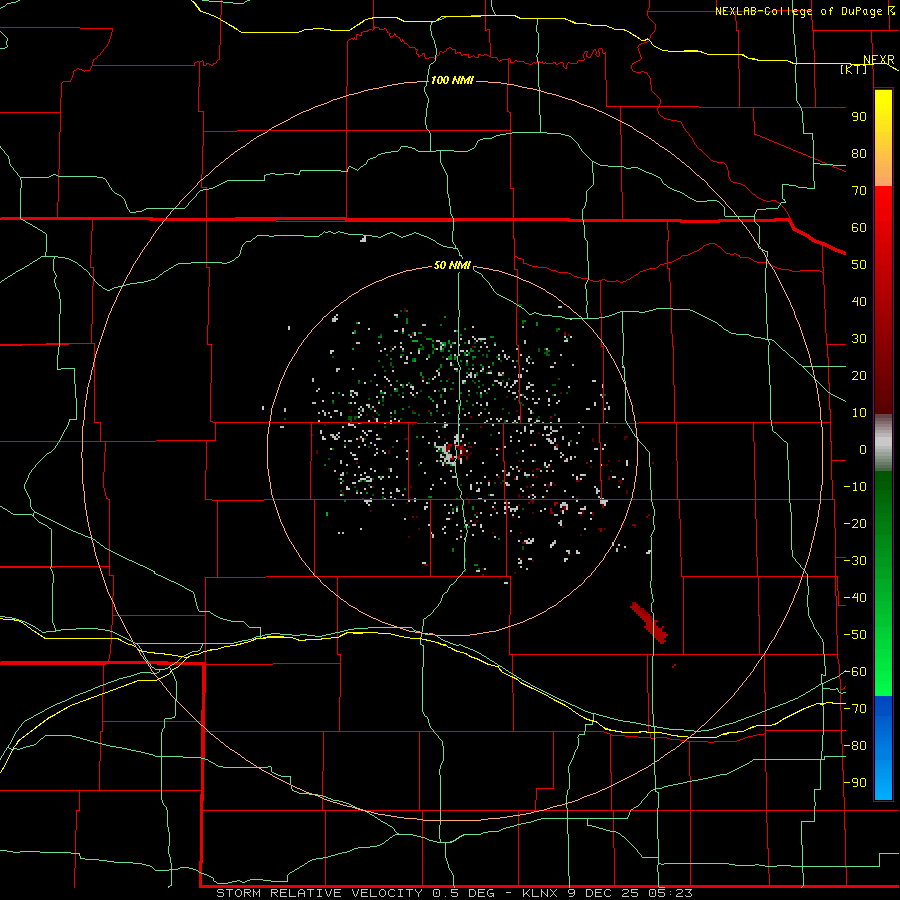Click the gray echo cluster at radar center
Image resolution: width=900 pixels, height=900 pixels.
point(446,453)
